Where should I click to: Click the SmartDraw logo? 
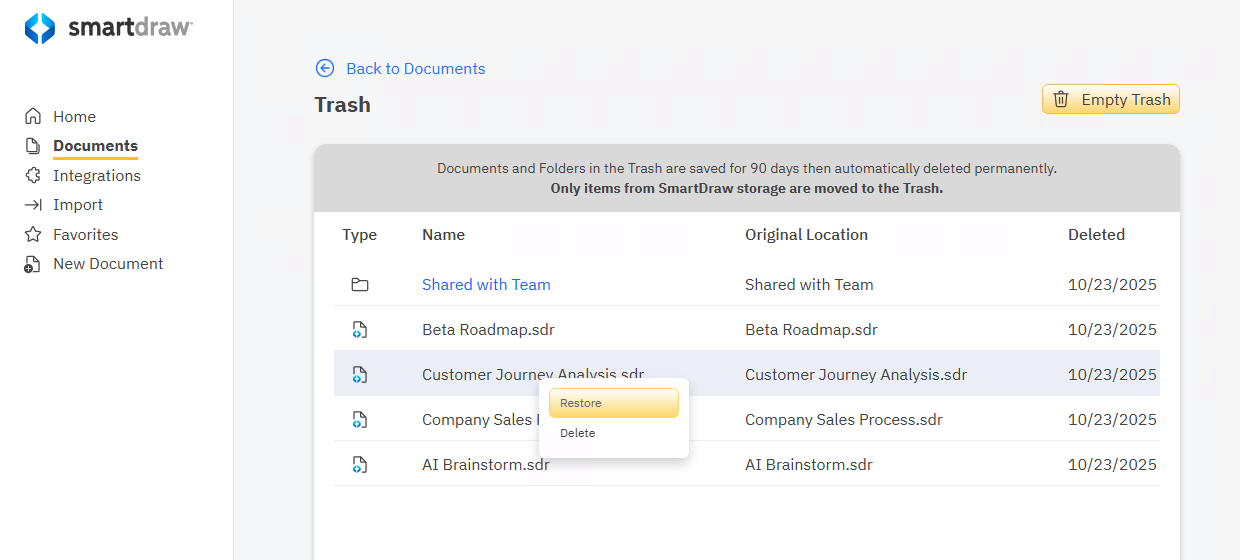click(108, 28)
